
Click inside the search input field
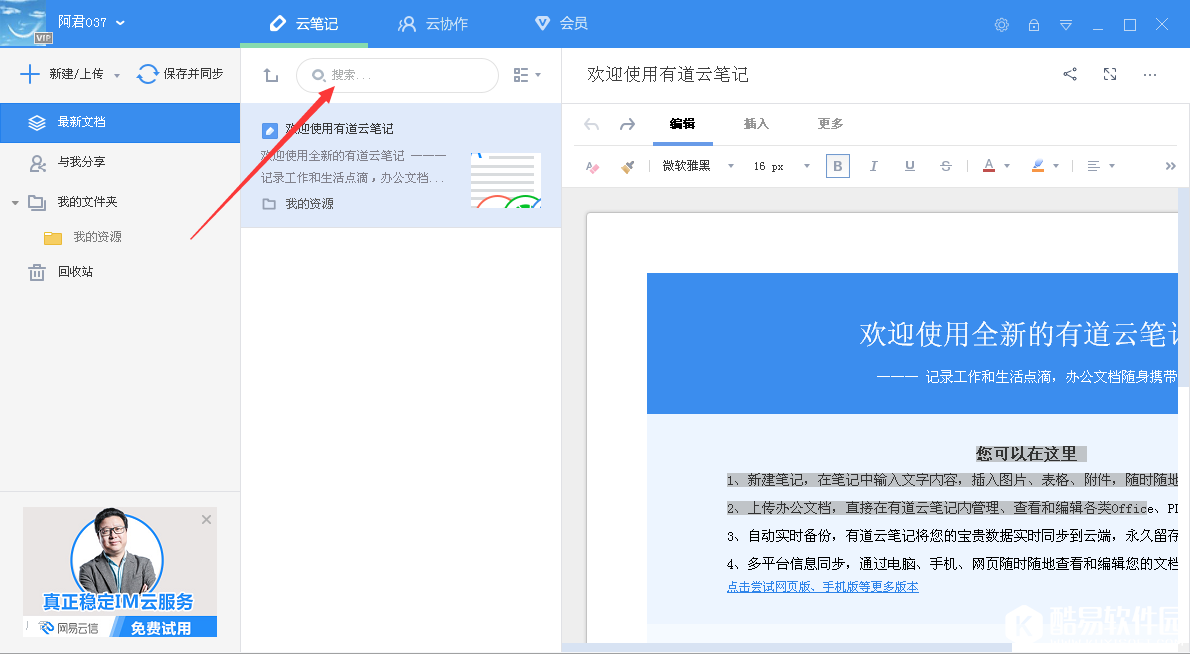click(400, 75)
